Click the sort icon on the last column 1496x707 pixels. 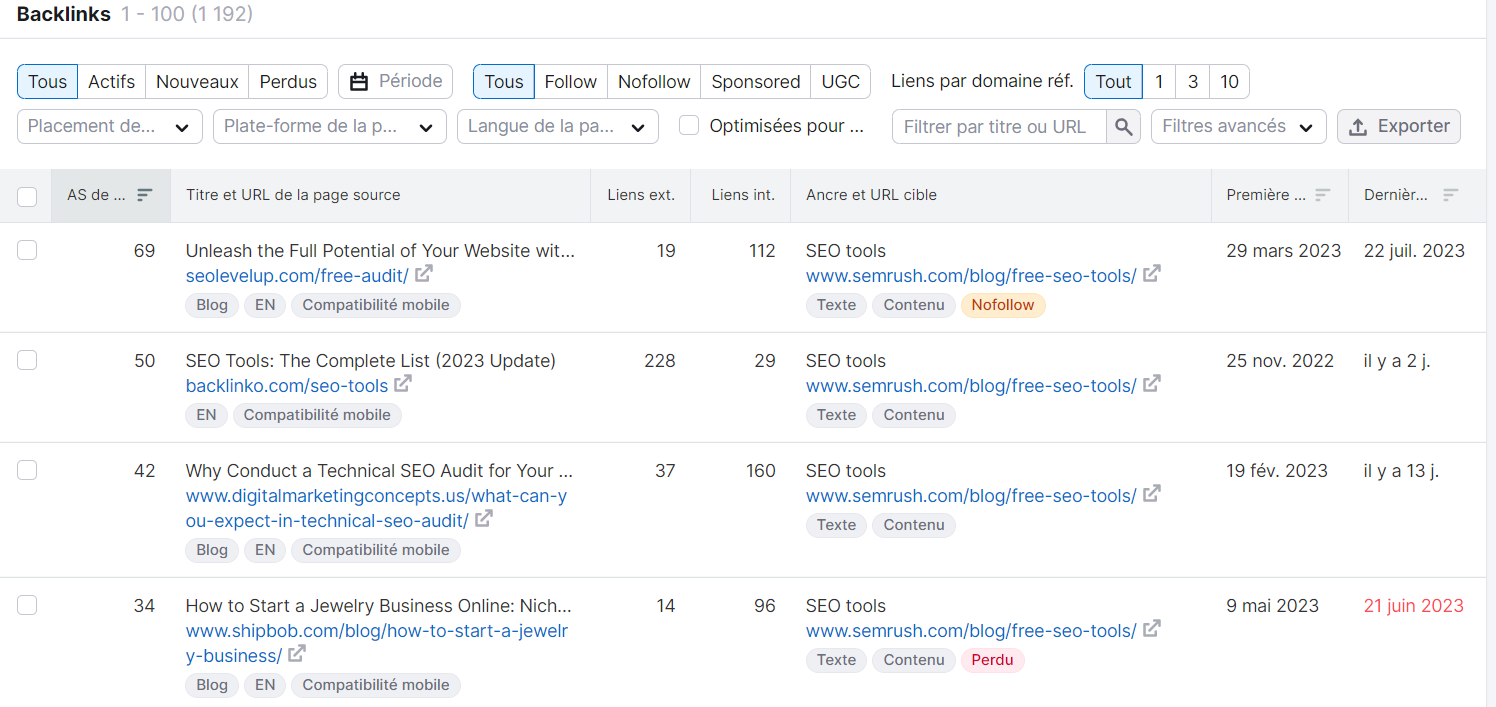pyautogui.click(x=1450, y=196)
